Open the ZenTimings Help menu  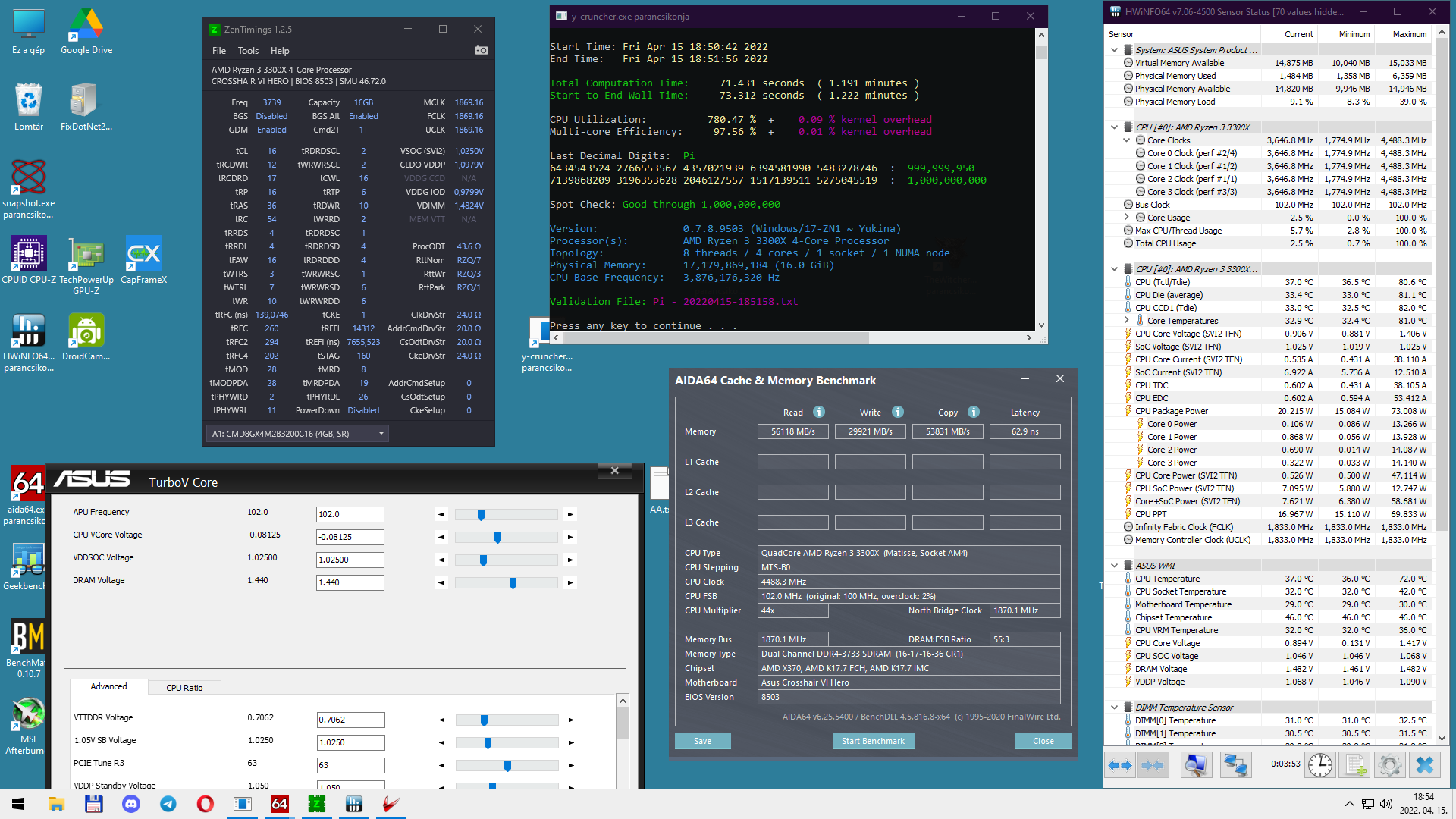(x=280, y=51)
